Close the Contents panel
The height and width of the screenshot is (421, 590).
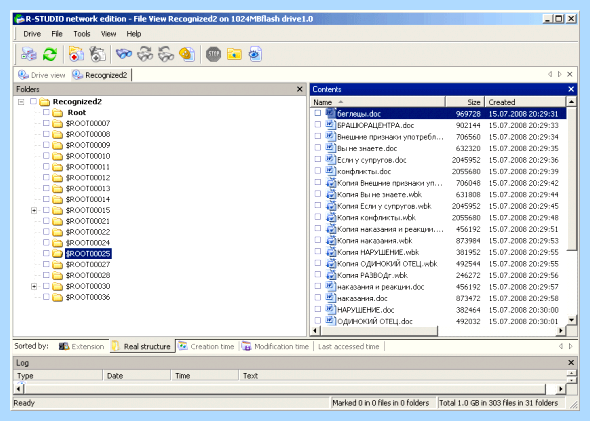point(571,89)
